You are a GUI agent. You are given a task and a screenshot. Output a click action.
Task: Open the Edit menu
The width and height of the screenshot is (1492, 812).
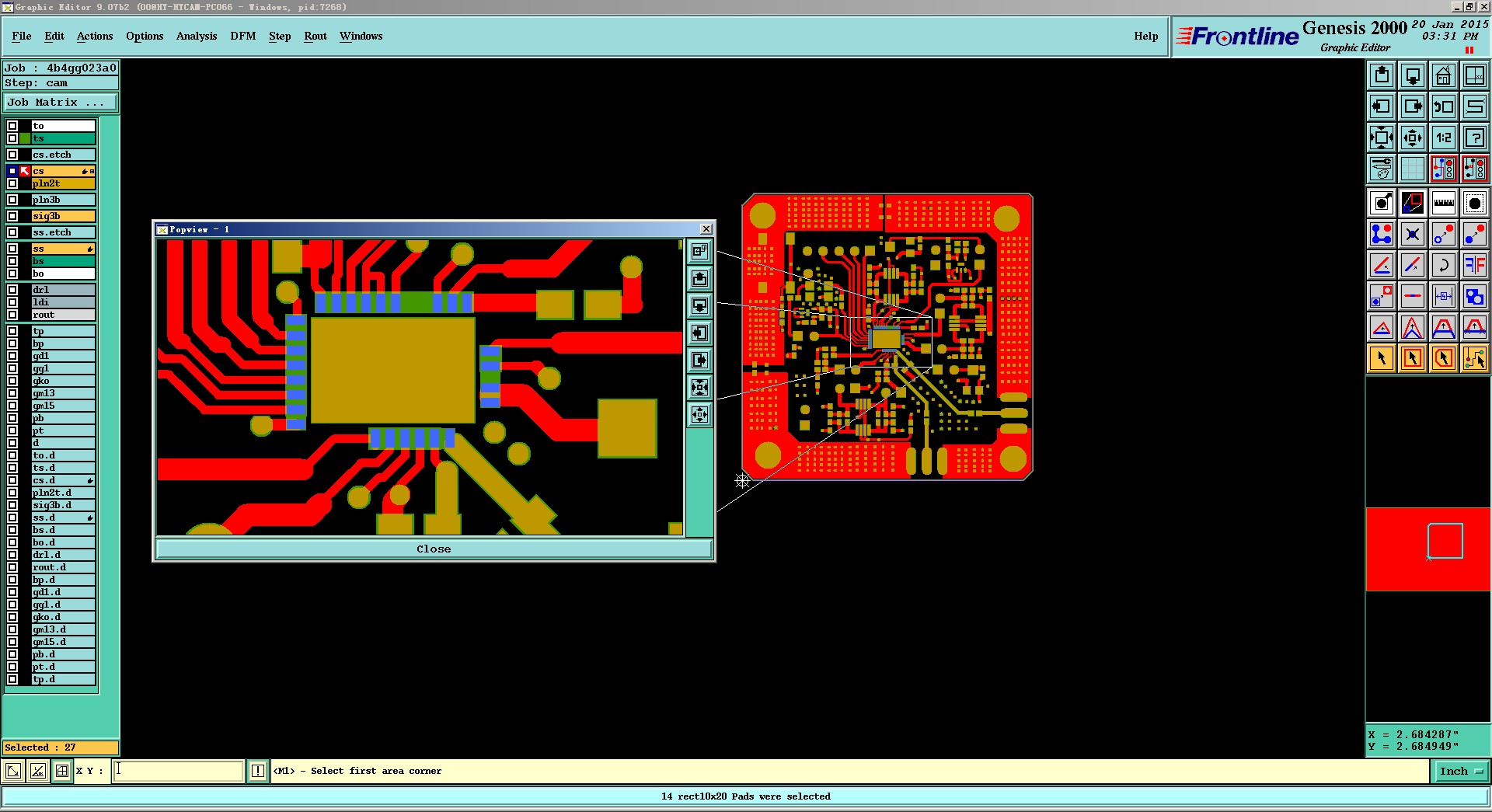click(x=54, y=36)
